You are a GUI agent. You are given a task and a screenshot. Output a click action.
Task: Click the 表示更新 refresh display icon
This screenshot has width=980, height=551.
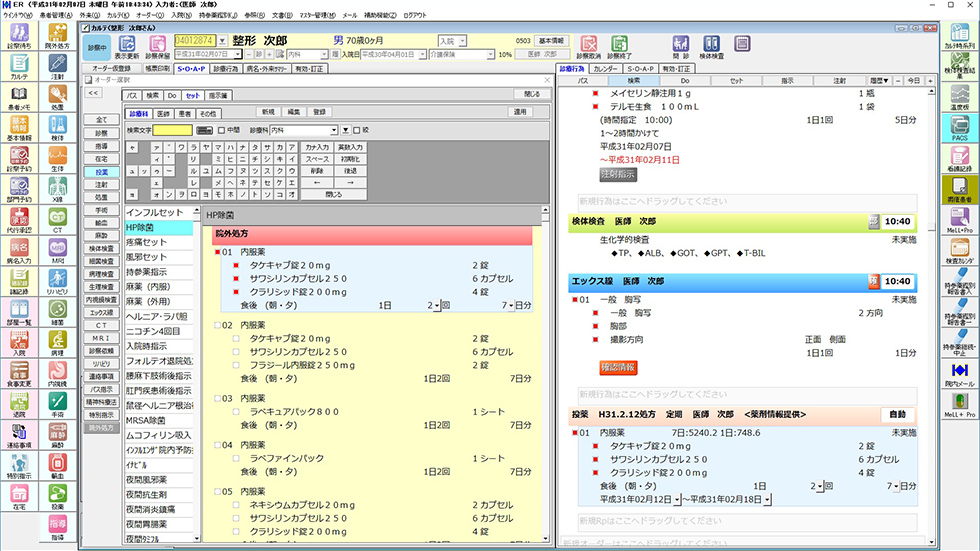(x=127, y=47)
